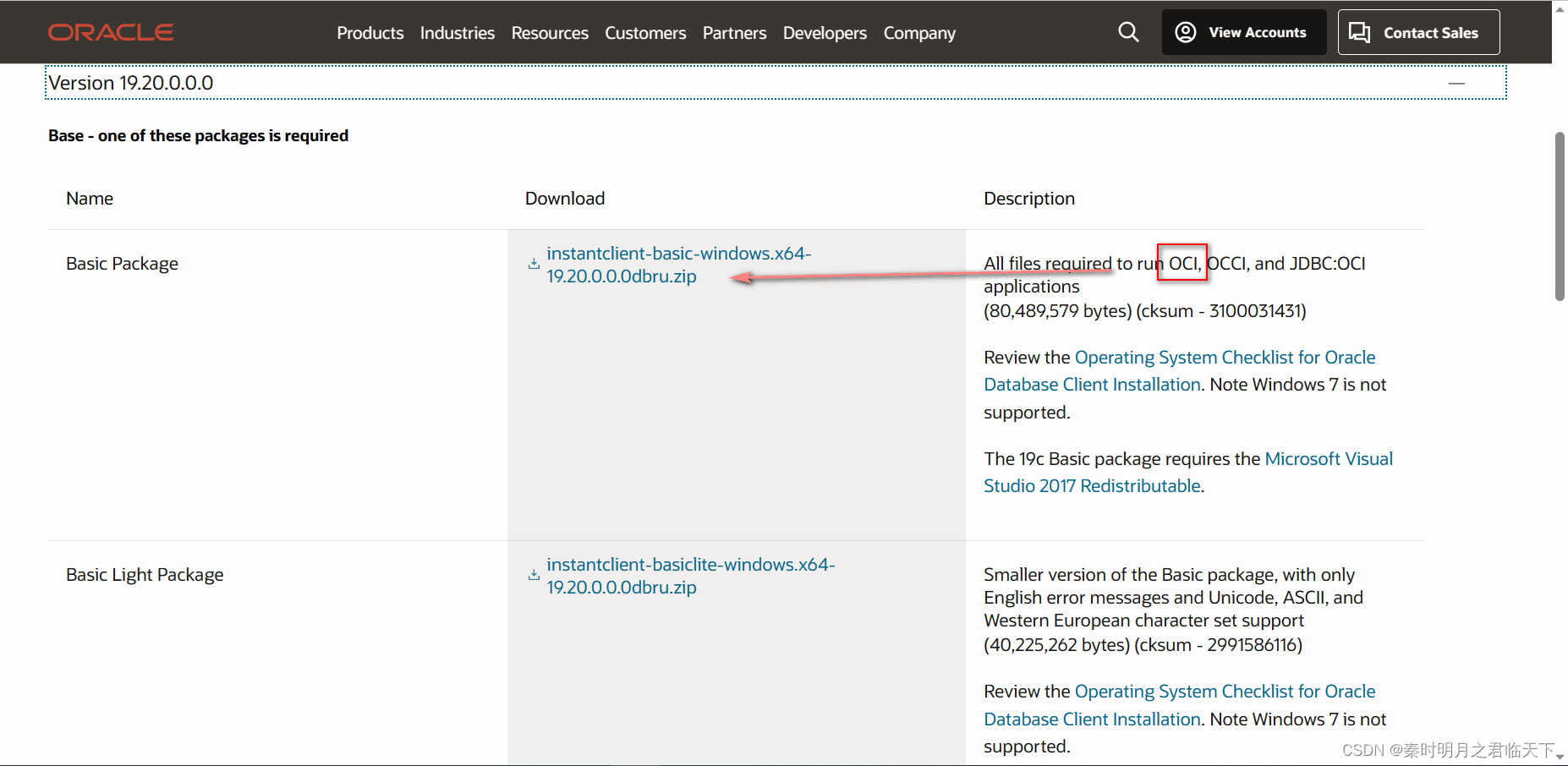Open Operating System Checklist link in Basic Package row

click(x=1180, y=371)
